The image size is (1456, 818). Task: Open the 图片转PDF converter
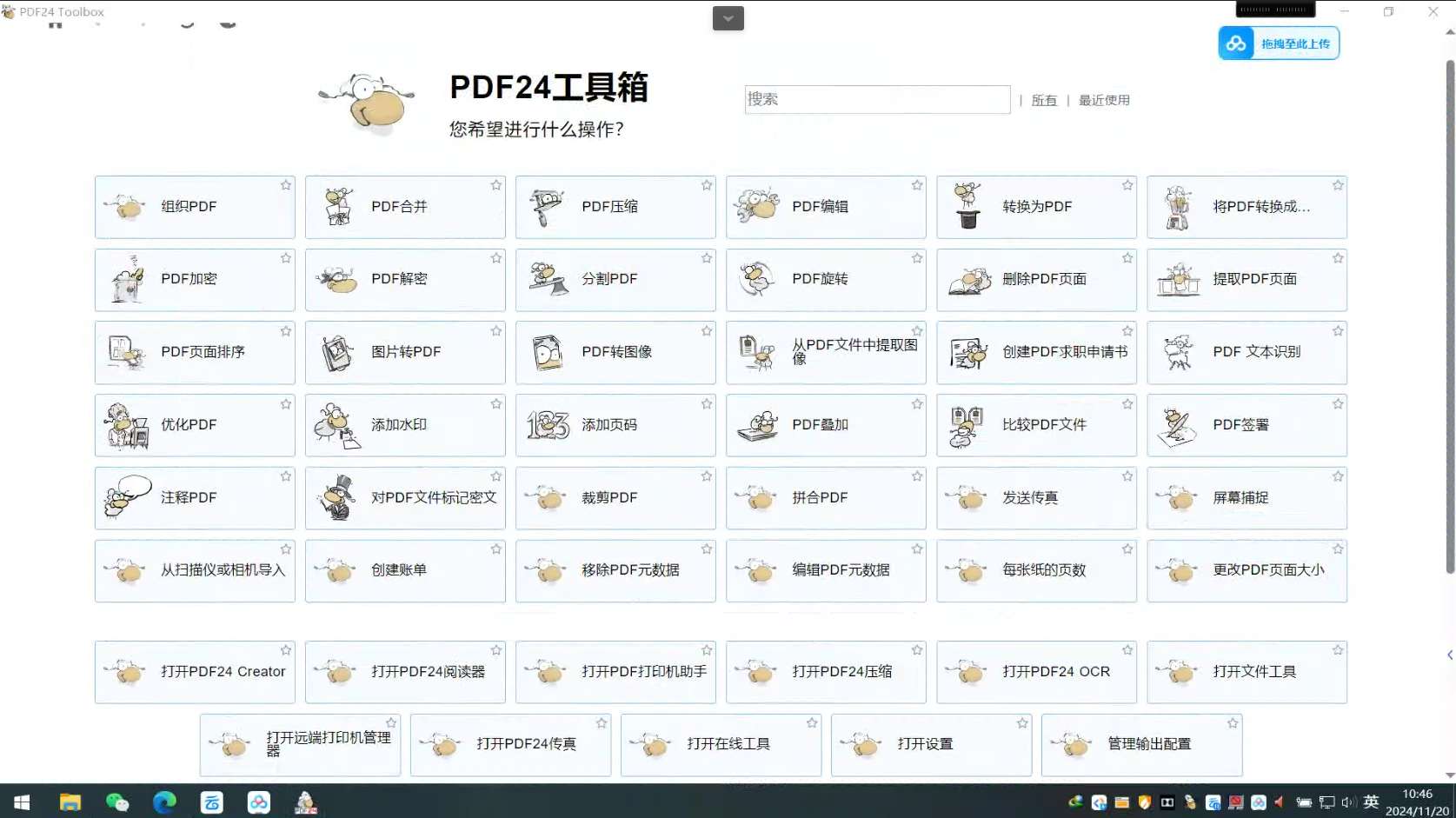(x=405, y=353)
